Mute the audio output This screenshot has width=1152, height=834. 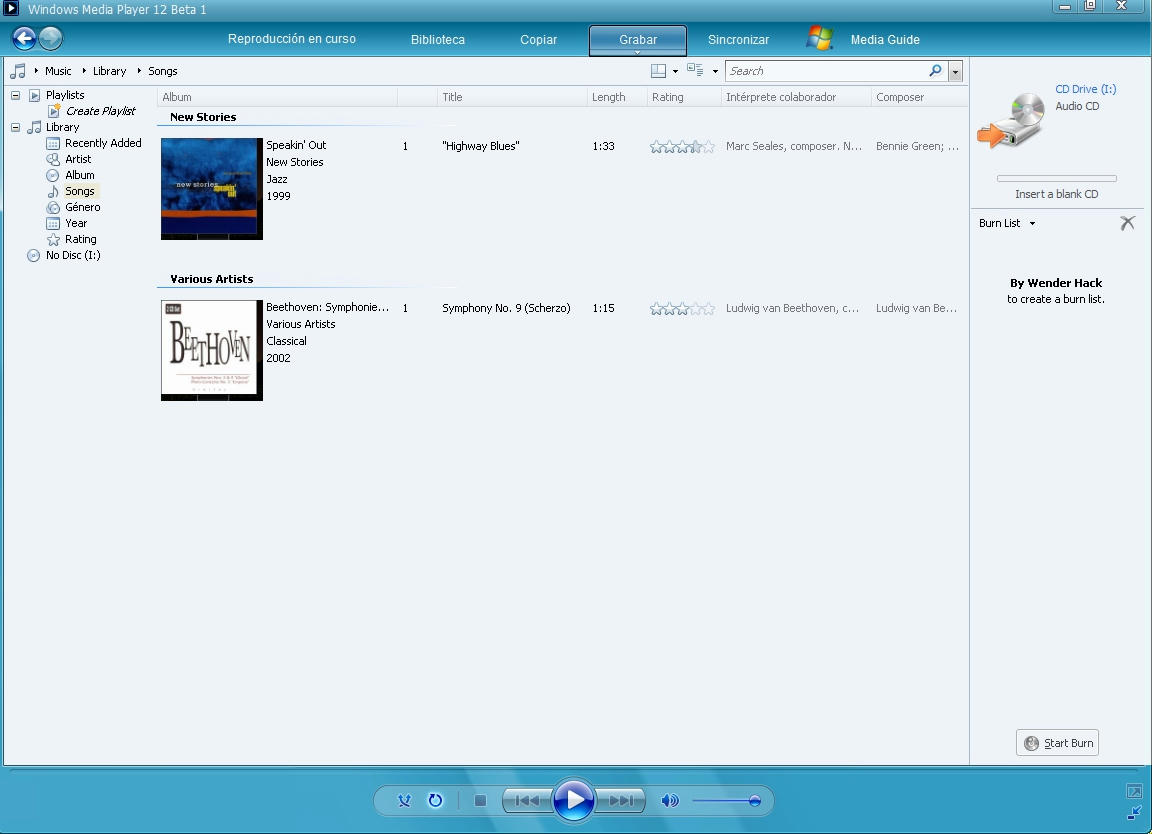(x=669, y=800)
